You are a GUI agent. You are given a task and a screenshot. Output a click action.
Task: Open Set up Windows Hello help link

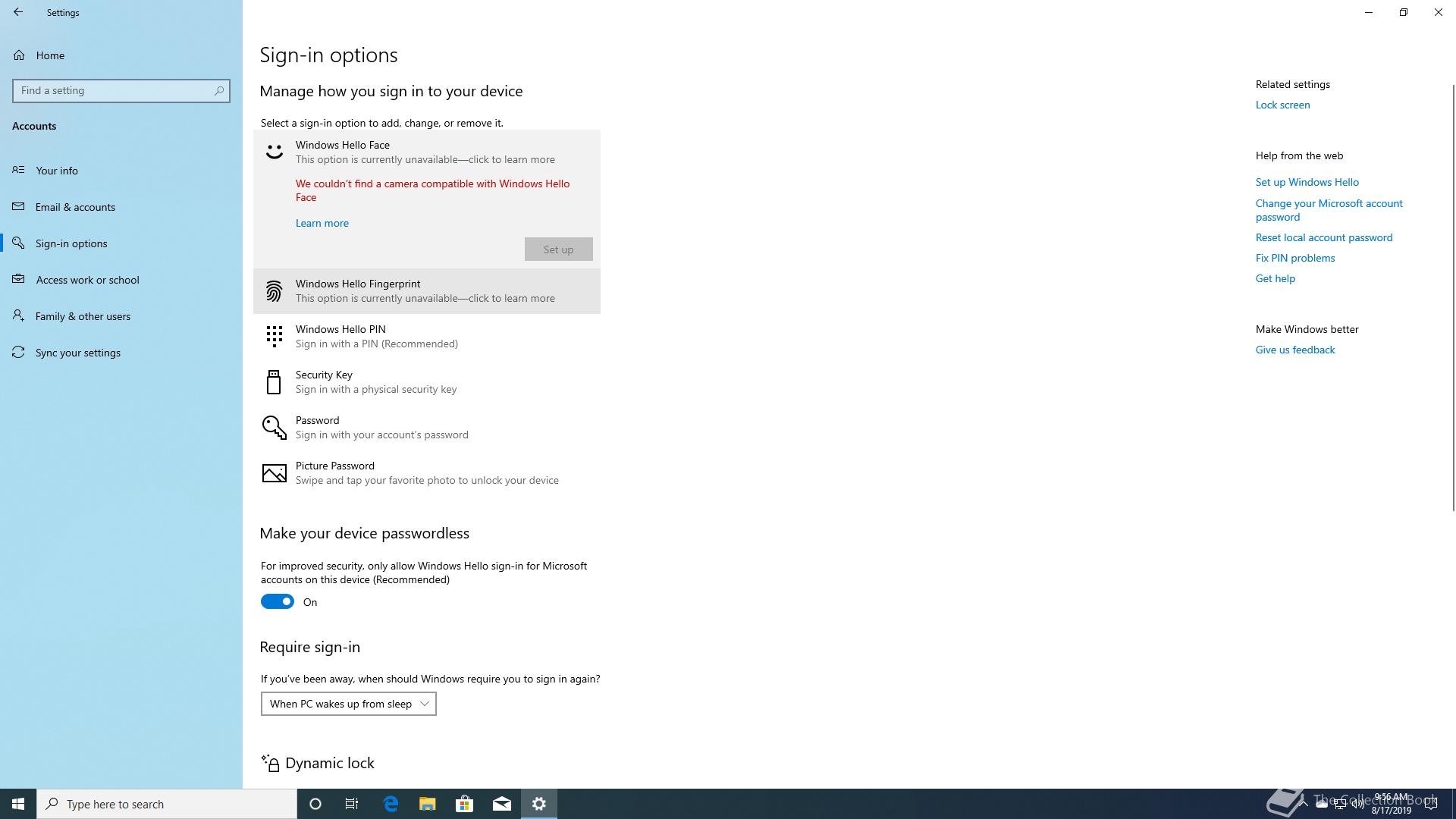coord(1307,182)
